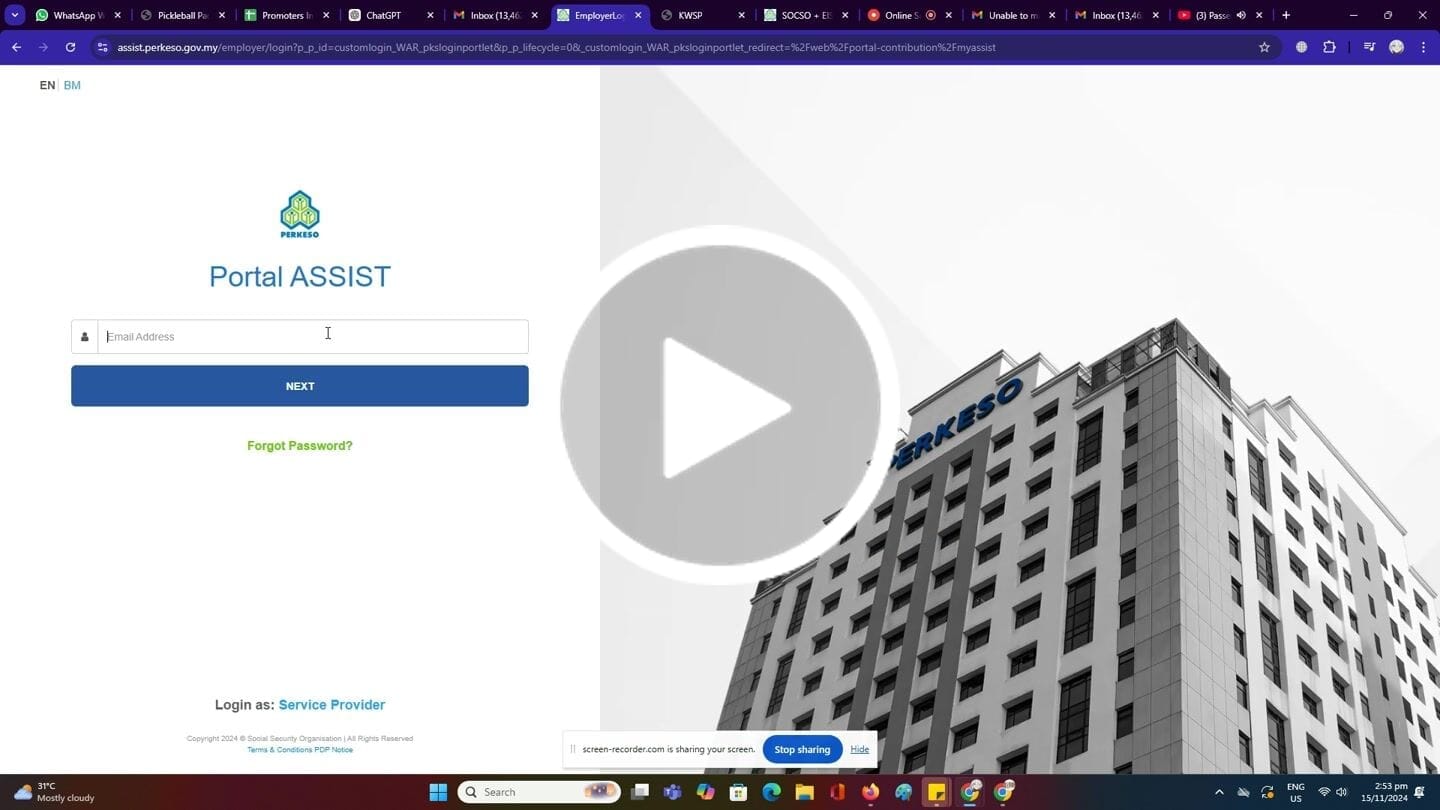Switch to the KWSP tab

pos(703,15)
